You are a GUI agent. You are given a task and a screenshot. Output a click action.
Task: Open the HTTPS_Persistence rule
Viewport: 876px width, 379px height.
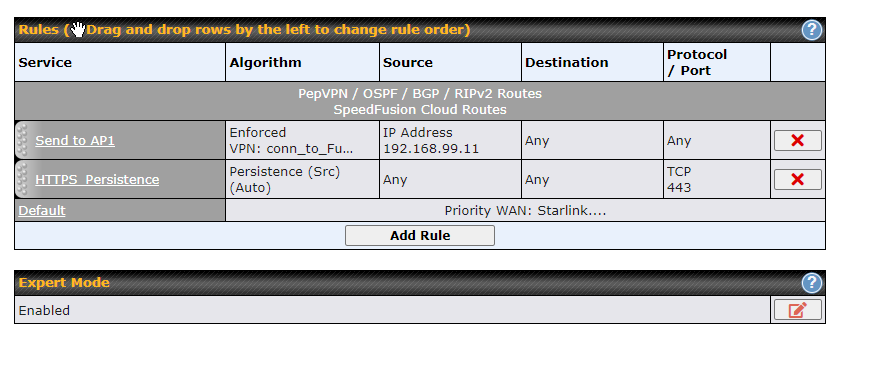[97, 179]
